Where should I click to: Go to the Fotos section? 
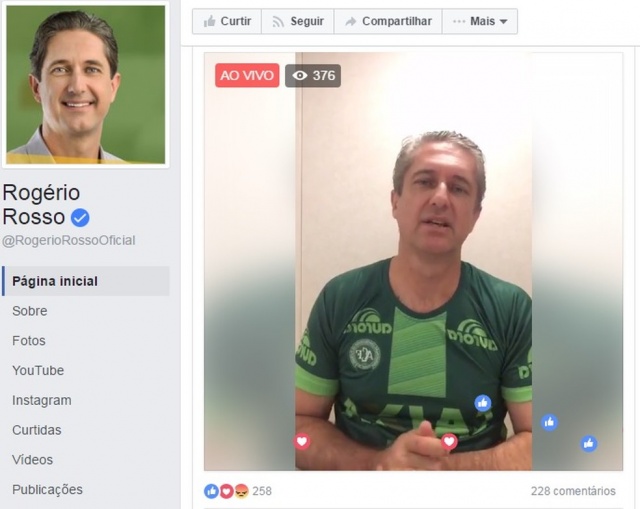29,341
